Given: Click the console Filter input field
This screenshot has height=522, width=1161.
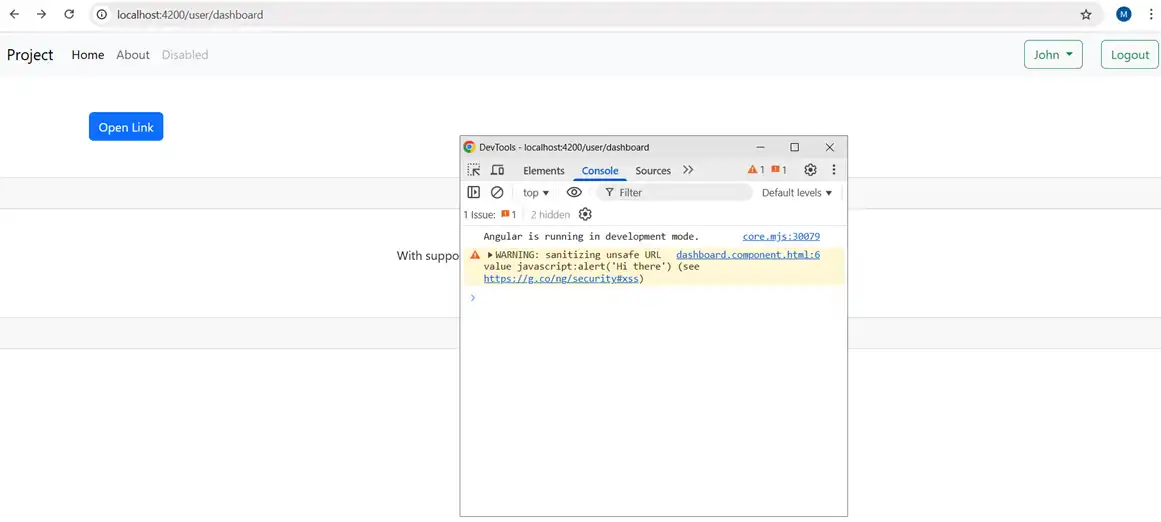Looking at the screenshot, I should (x=682, y=193).
